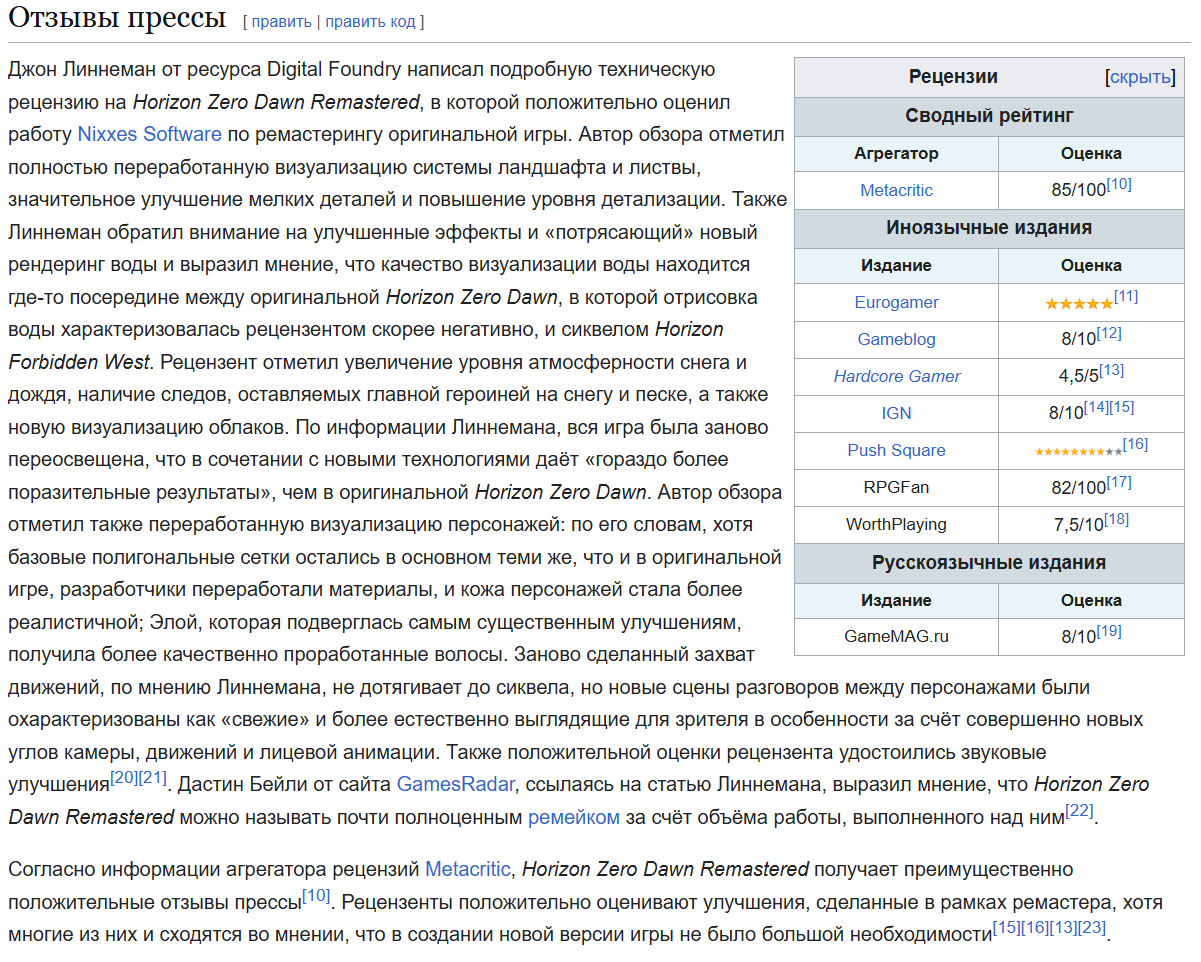Open the GamesRadar link
The width and height of the screenshot is (1201, 962).
(455, 784)
